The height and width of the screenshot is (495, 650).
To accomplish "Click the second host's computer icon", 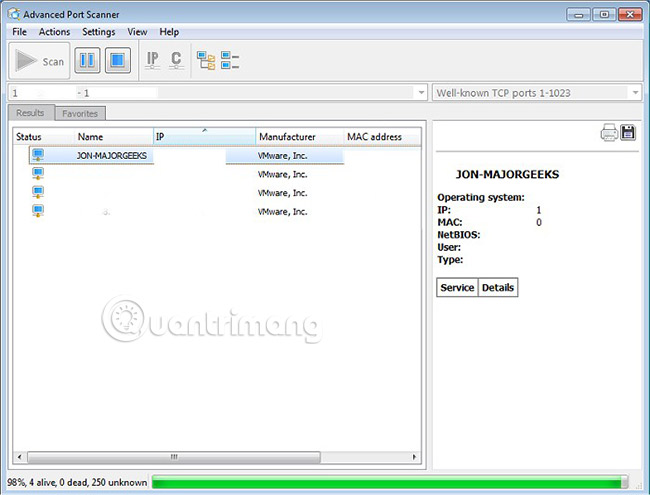I will click(x=38, y=173).
